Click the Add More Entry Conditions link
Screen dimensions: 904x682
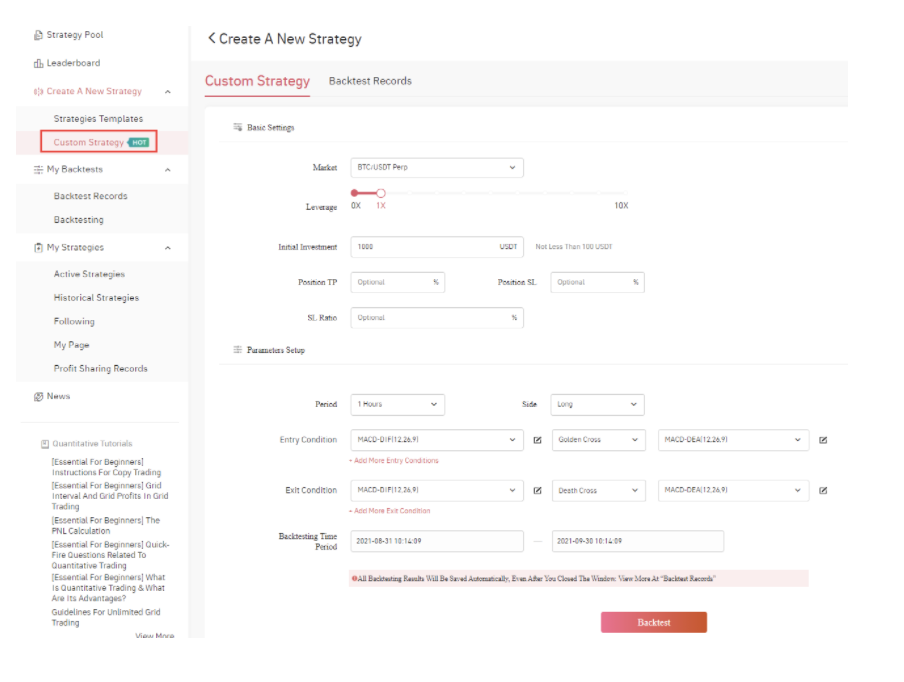tap(394, 461)
